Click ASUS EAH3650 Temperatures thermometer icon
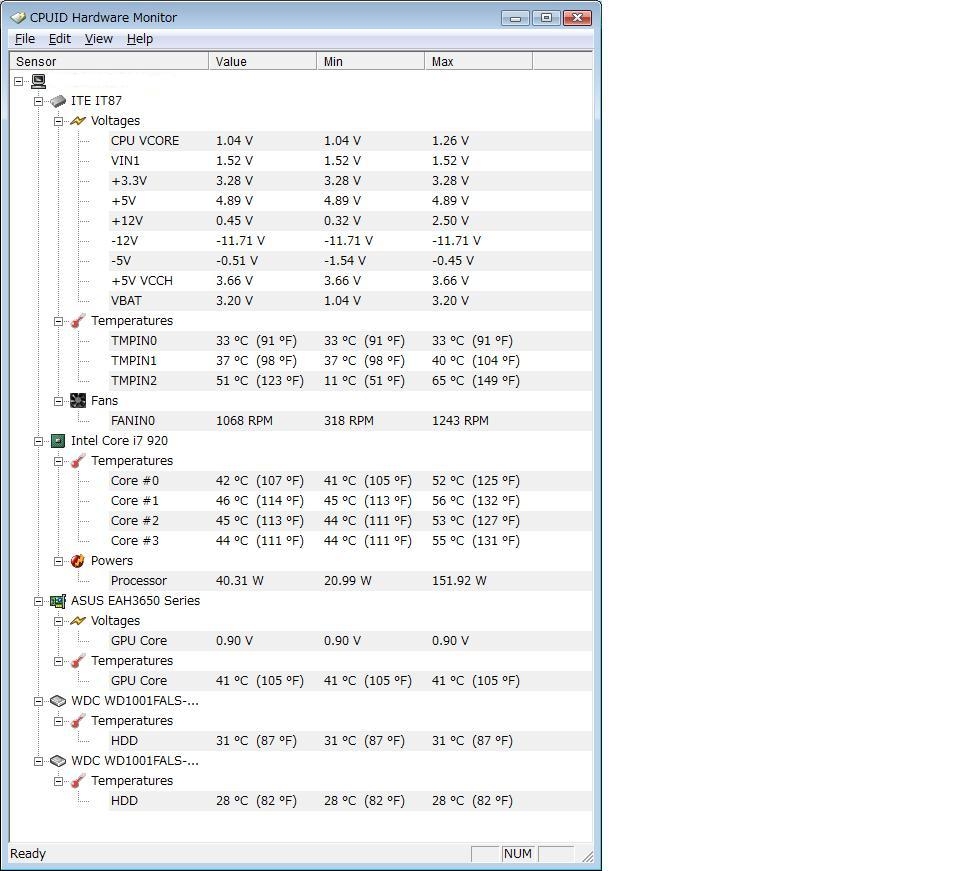The width and height of the screenshot is (960, 871). pos(78,661)
